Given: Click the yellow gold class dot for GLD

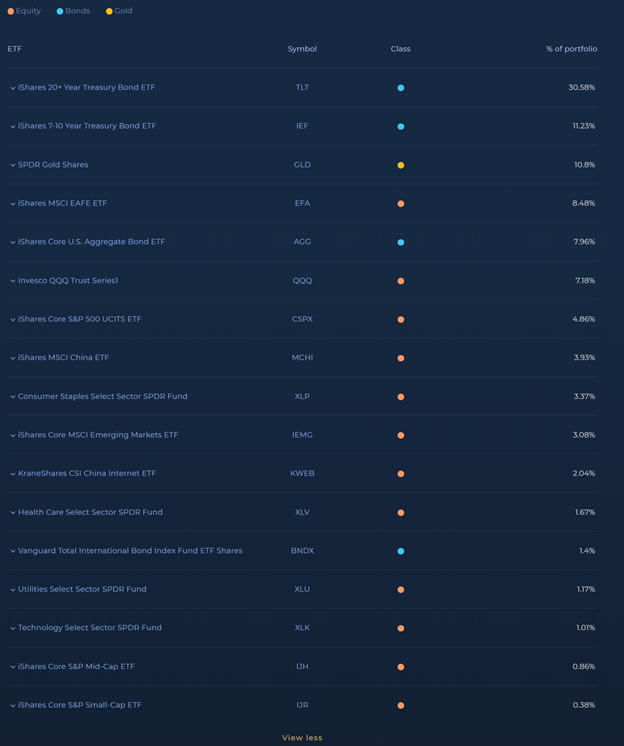Looking at the screenshot, I should tap(401, 165).
